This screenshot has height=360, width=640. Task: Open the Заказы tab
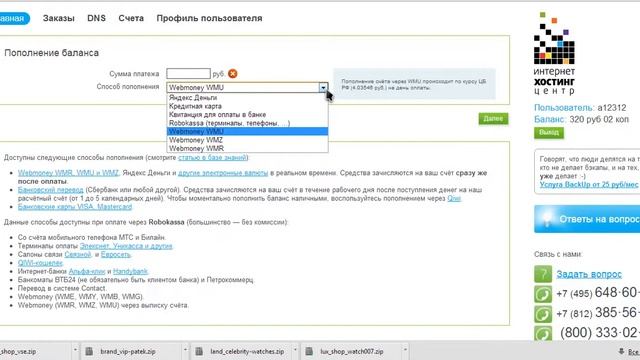pos(58,18)
